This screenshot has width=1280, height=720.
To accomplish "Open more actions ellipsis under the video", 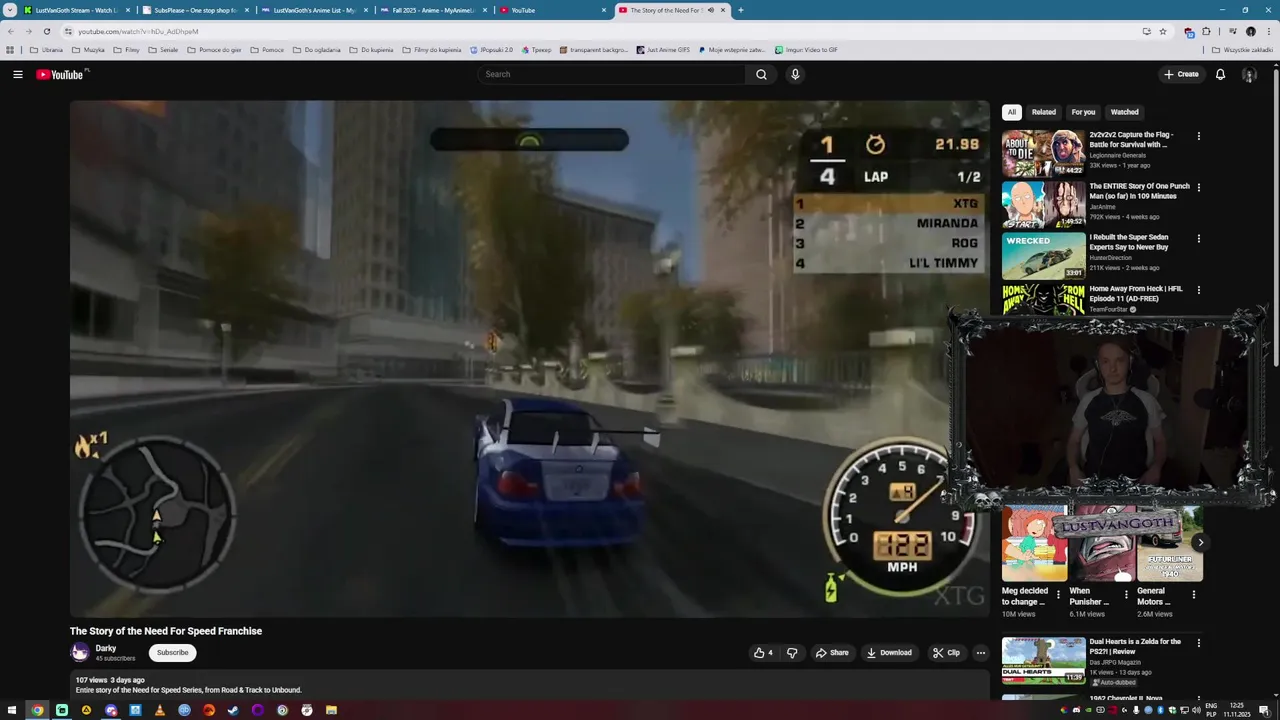I will point(981,653).
